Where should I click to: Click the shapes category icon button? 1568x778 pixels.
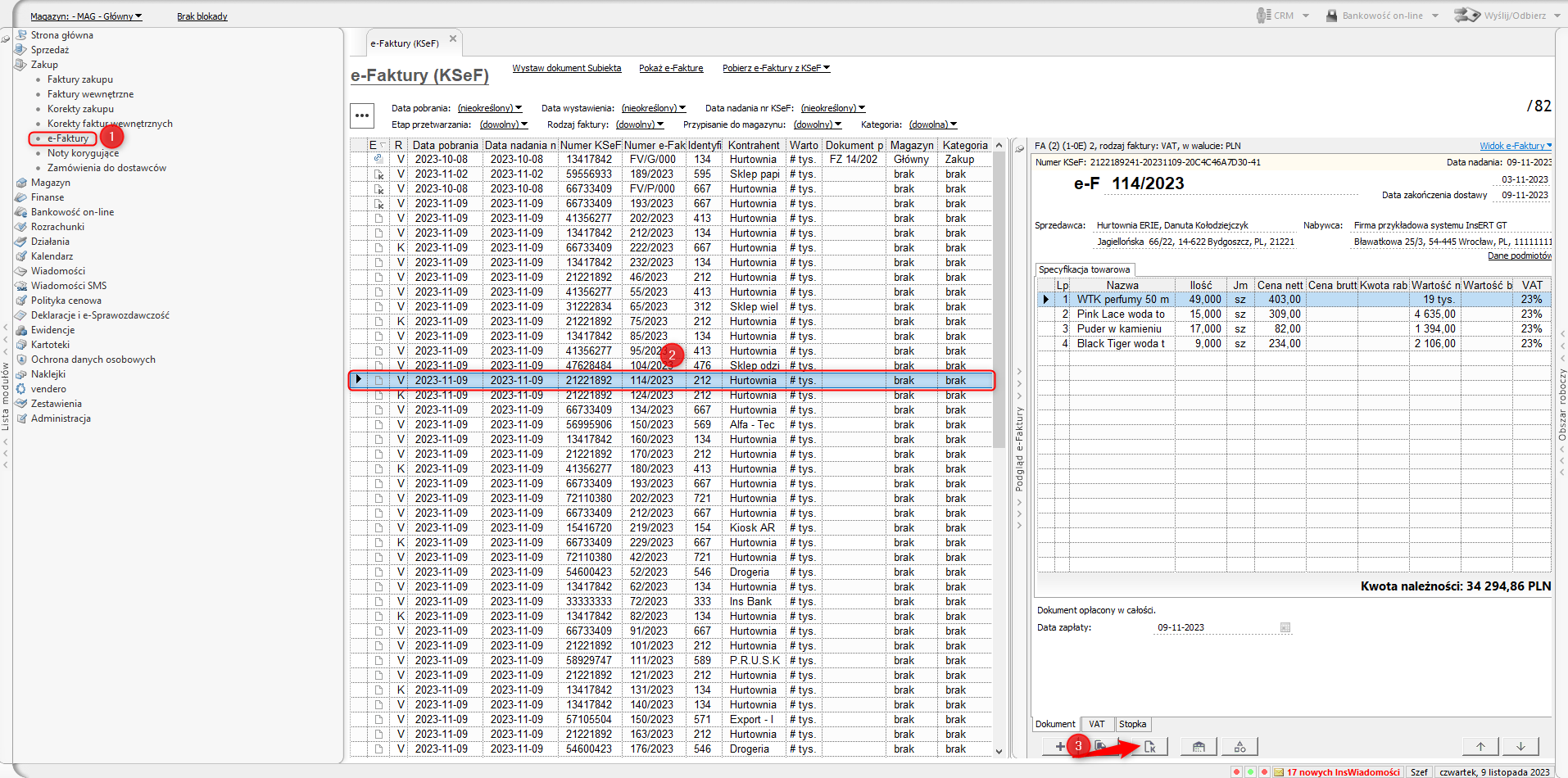[x=1239, y=747]
